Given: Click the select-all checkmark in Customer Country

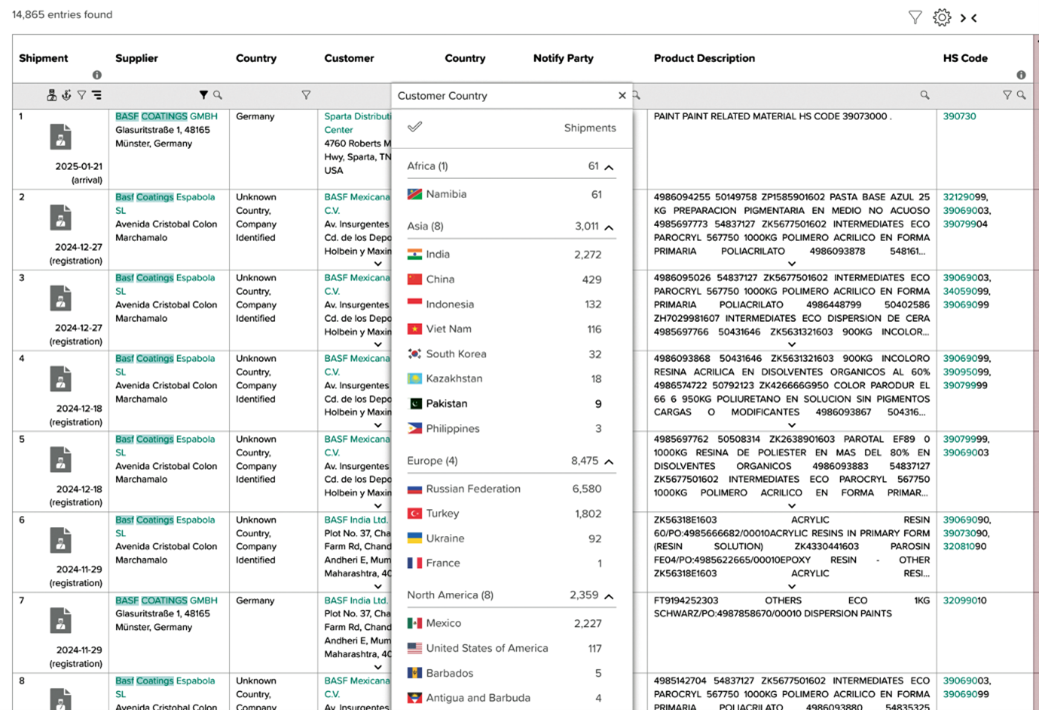Looking at the screenshot, I should [415, 127].
